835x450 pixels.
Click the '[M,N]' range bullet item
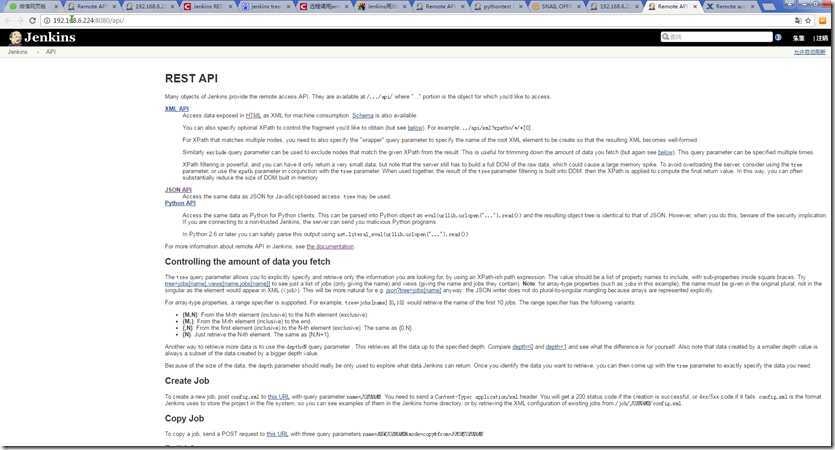point(275,315)
